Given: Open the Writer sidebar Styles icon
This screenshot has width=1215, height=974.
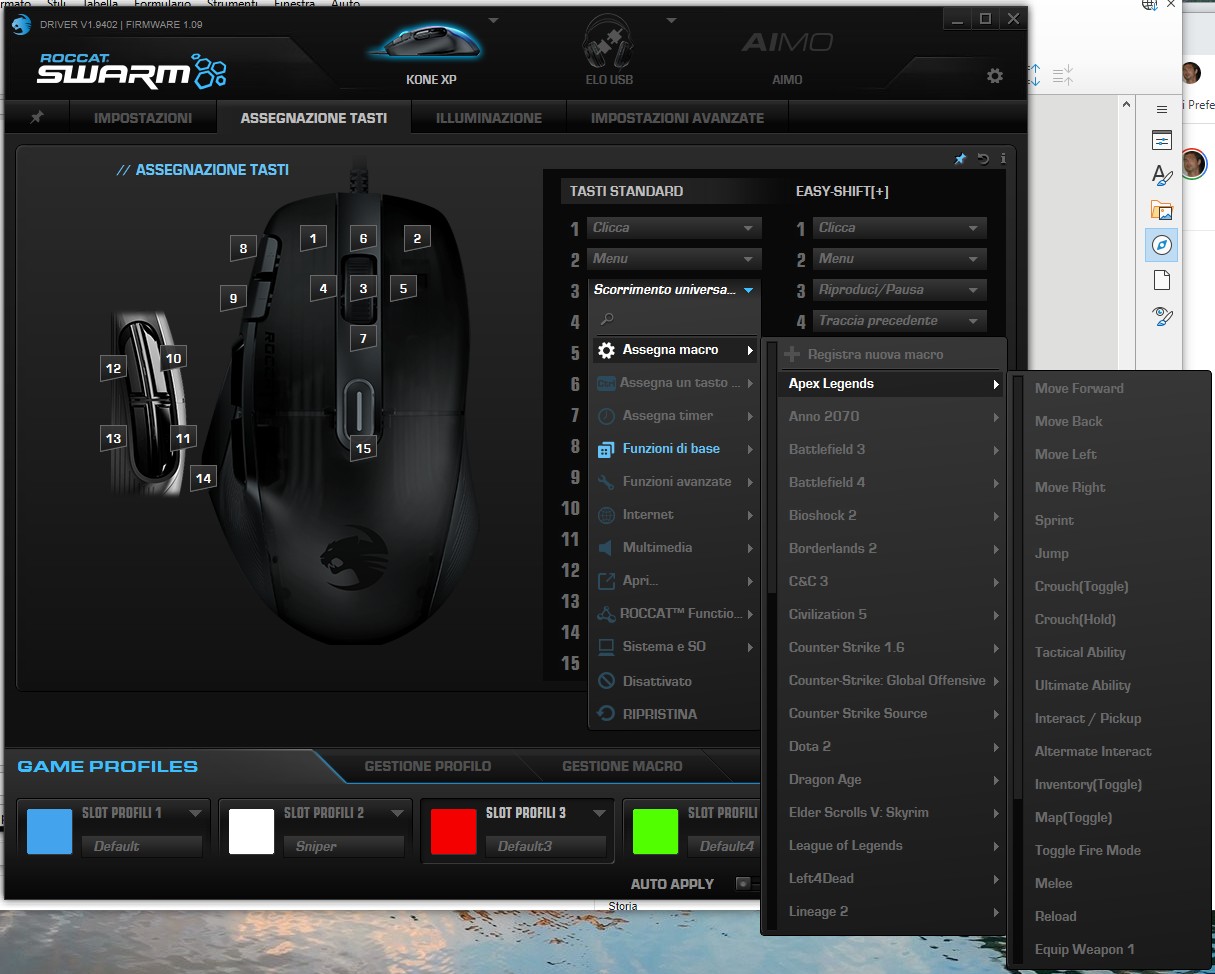Looking at the screenshot, I should pyautogui.click(x=1161, y=175).
